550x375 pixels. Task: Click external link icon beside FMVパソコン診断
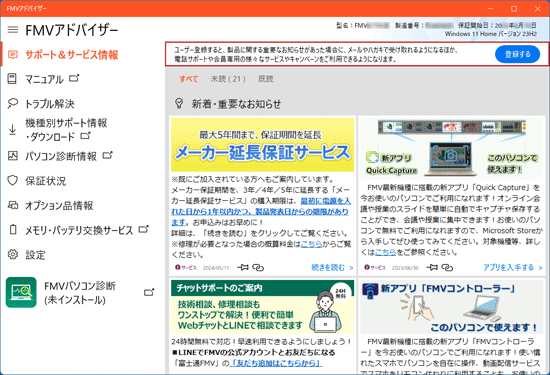149,292
